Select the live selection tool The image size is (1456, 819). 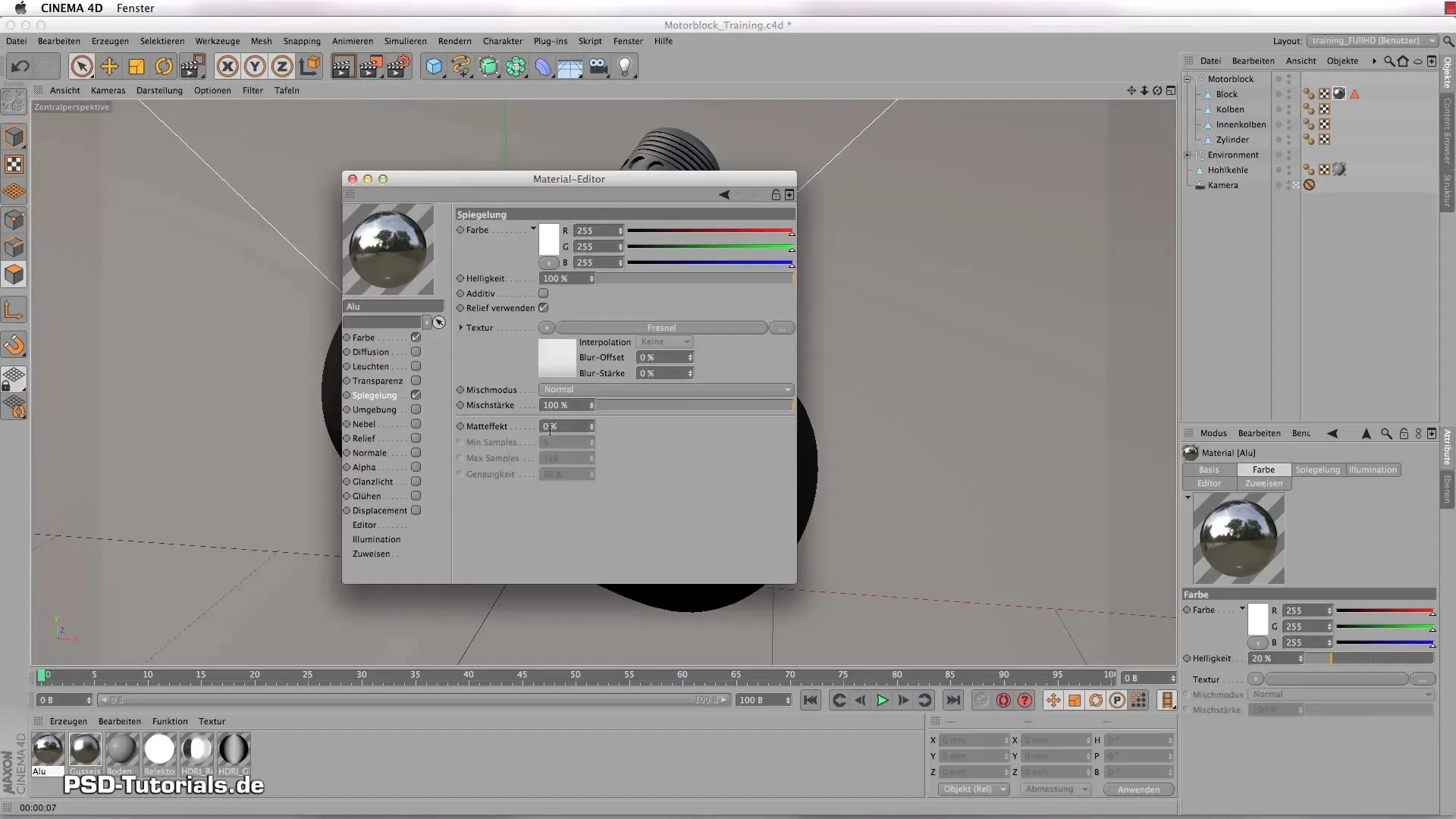pyautogui.click(x=81, y=67)
